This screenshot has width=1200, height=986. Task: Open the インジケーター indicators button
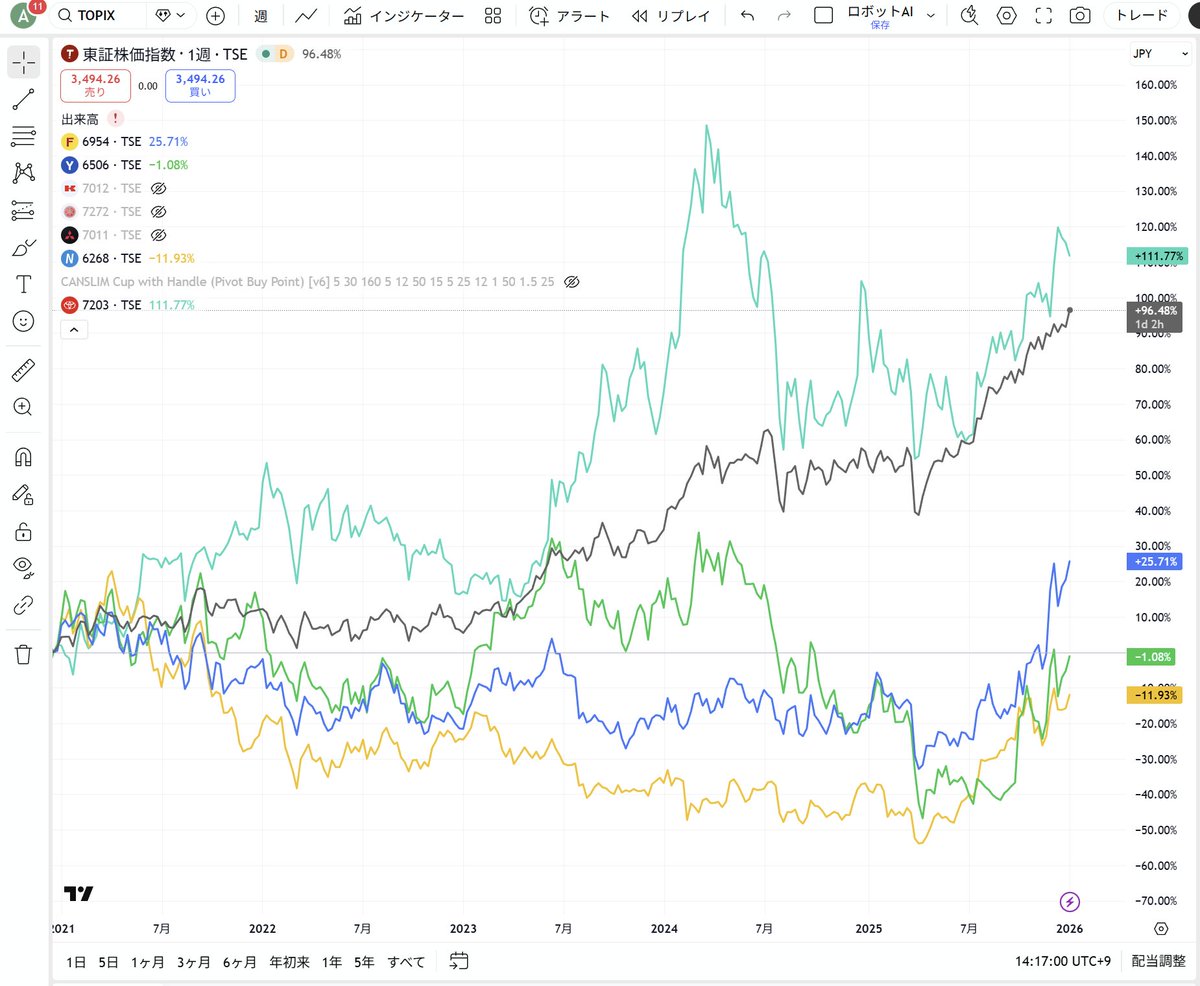pyautogui.click(x=403, y=16)
